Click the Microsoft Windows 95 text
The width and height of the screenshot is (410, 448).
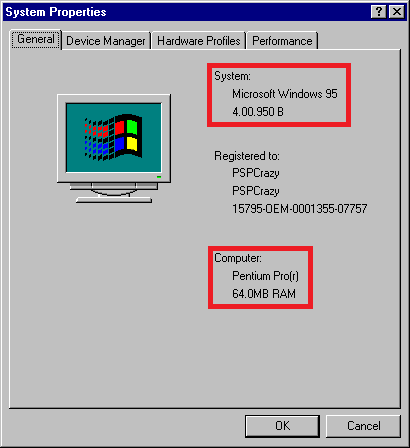tap(285, 94)
